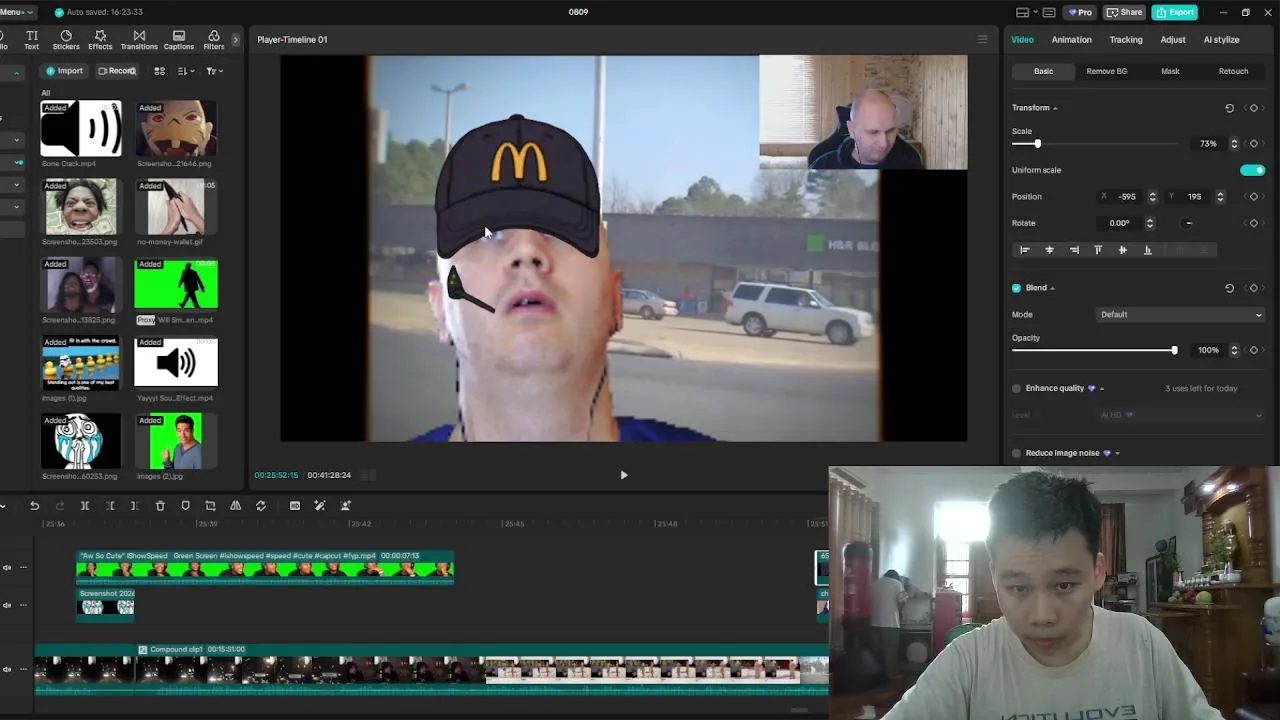This screenshot has height=720, width=1280.
Task: Open the Text panel
Action: 31,40
